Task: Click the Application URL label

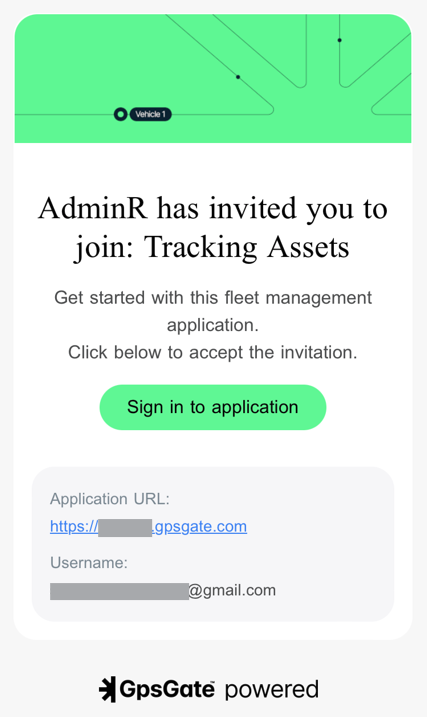Action: (110, 499)
